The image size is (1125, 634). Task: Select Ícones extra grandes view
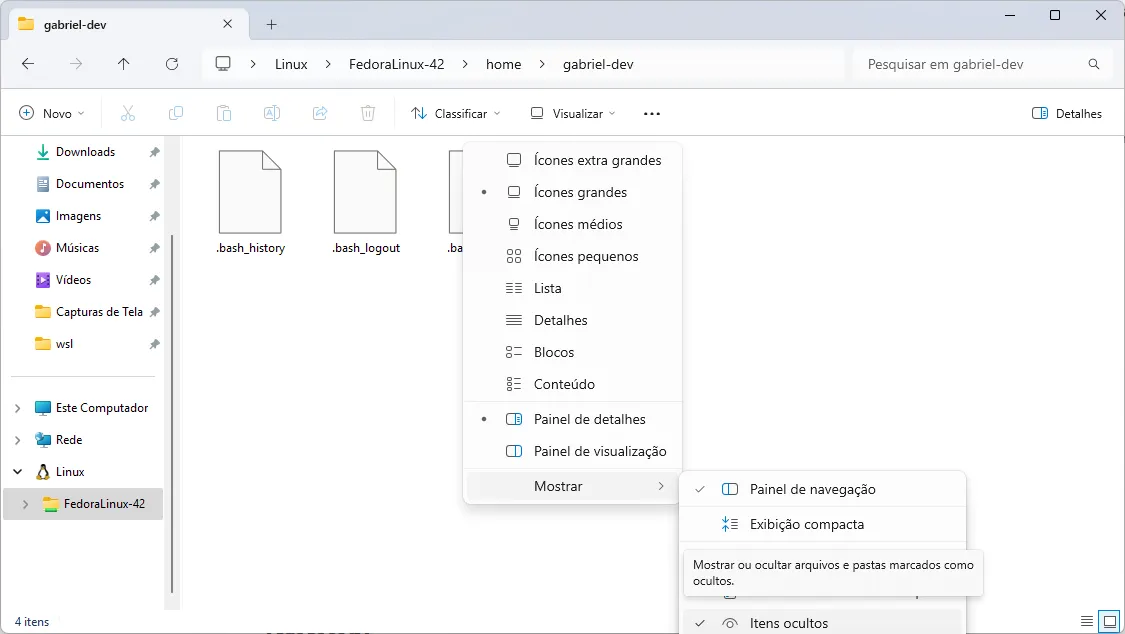tap(573, 160)
